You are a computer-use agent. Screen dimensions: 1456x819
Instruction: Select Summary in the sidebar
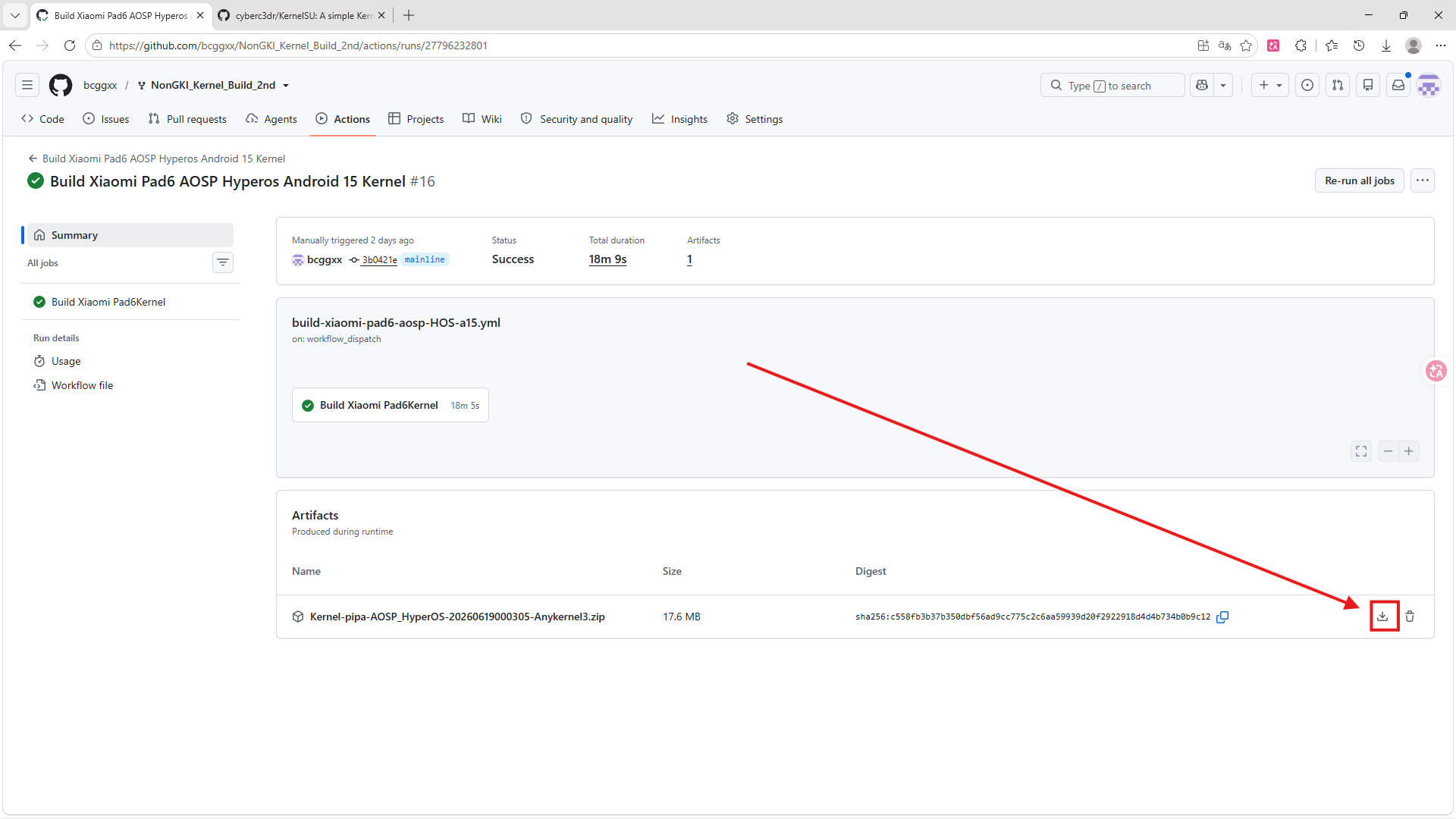(x=130, y=235)
